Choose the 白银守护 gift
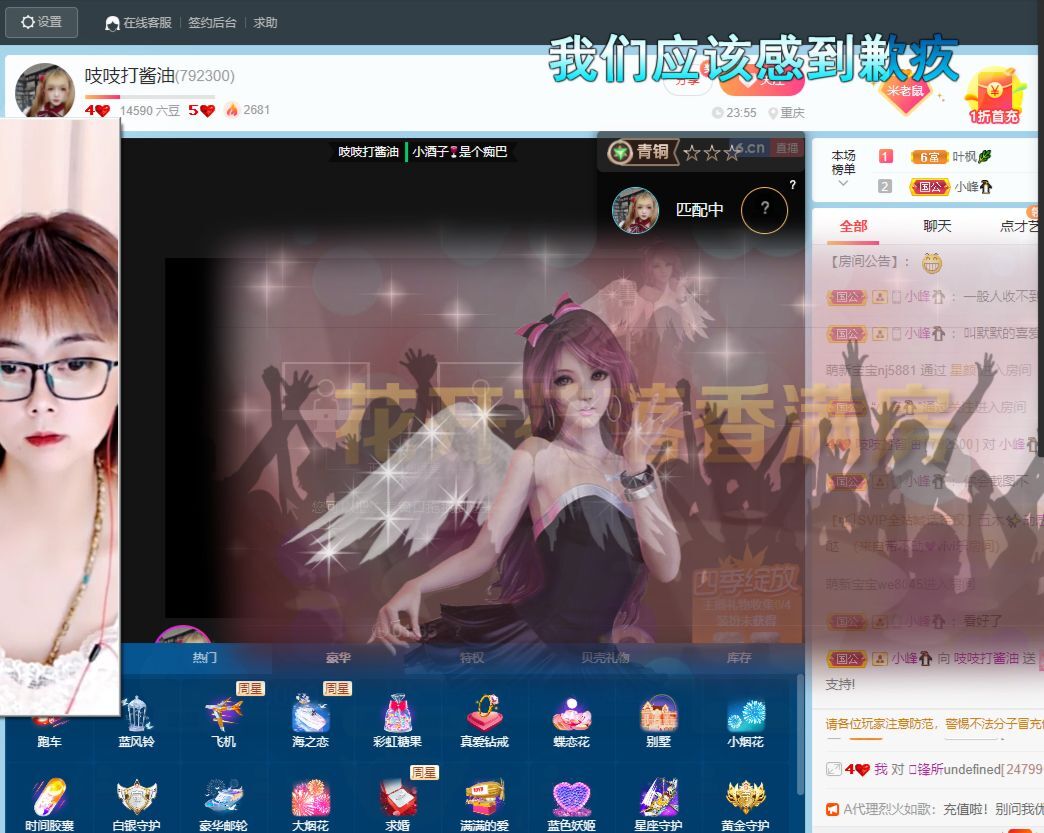 136,804
